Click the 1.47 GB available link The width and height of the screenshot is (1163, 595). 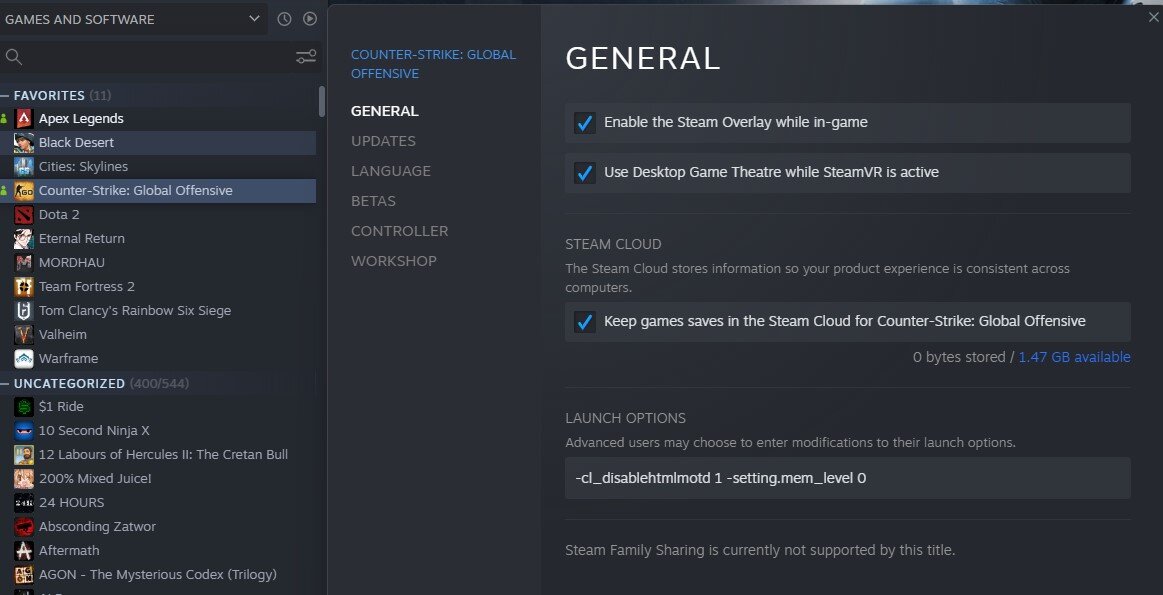pos(1074,357)
